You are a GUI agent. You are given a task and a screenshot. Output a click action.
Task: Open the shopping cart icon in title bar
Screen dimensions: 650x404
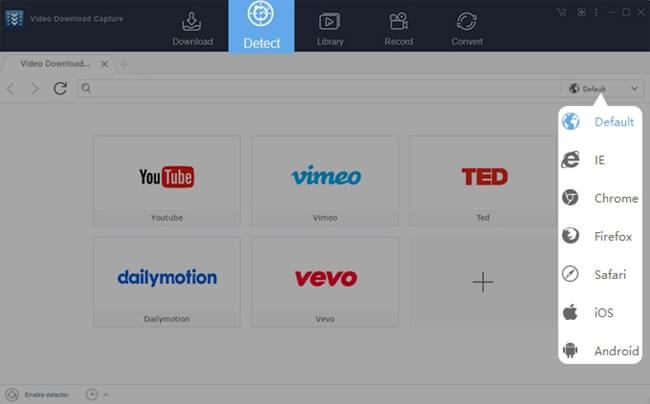pyautogui.click(x=562, y=12)
